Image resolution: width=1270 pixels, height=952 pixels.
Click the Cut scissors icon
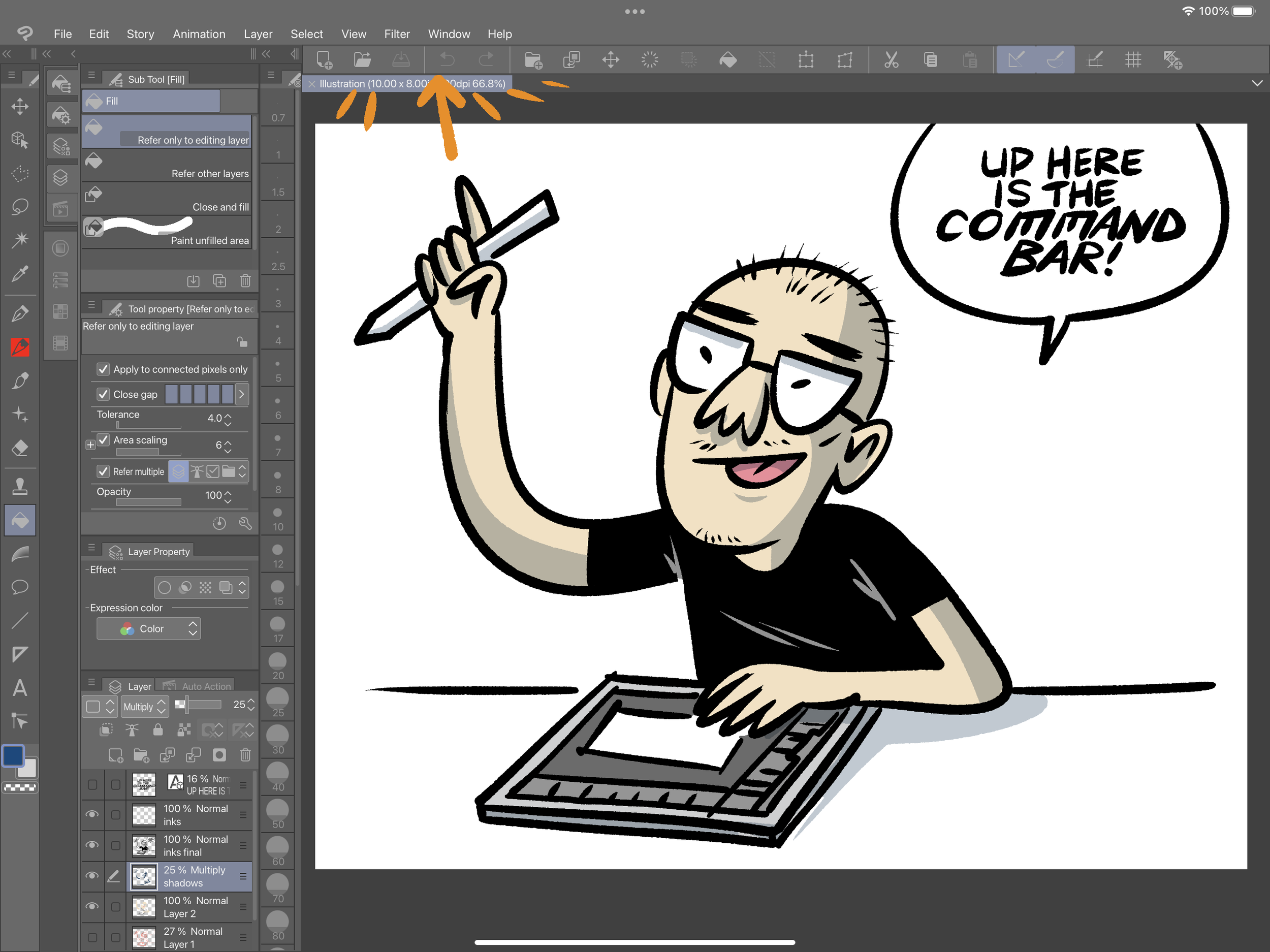click(891, 60)
